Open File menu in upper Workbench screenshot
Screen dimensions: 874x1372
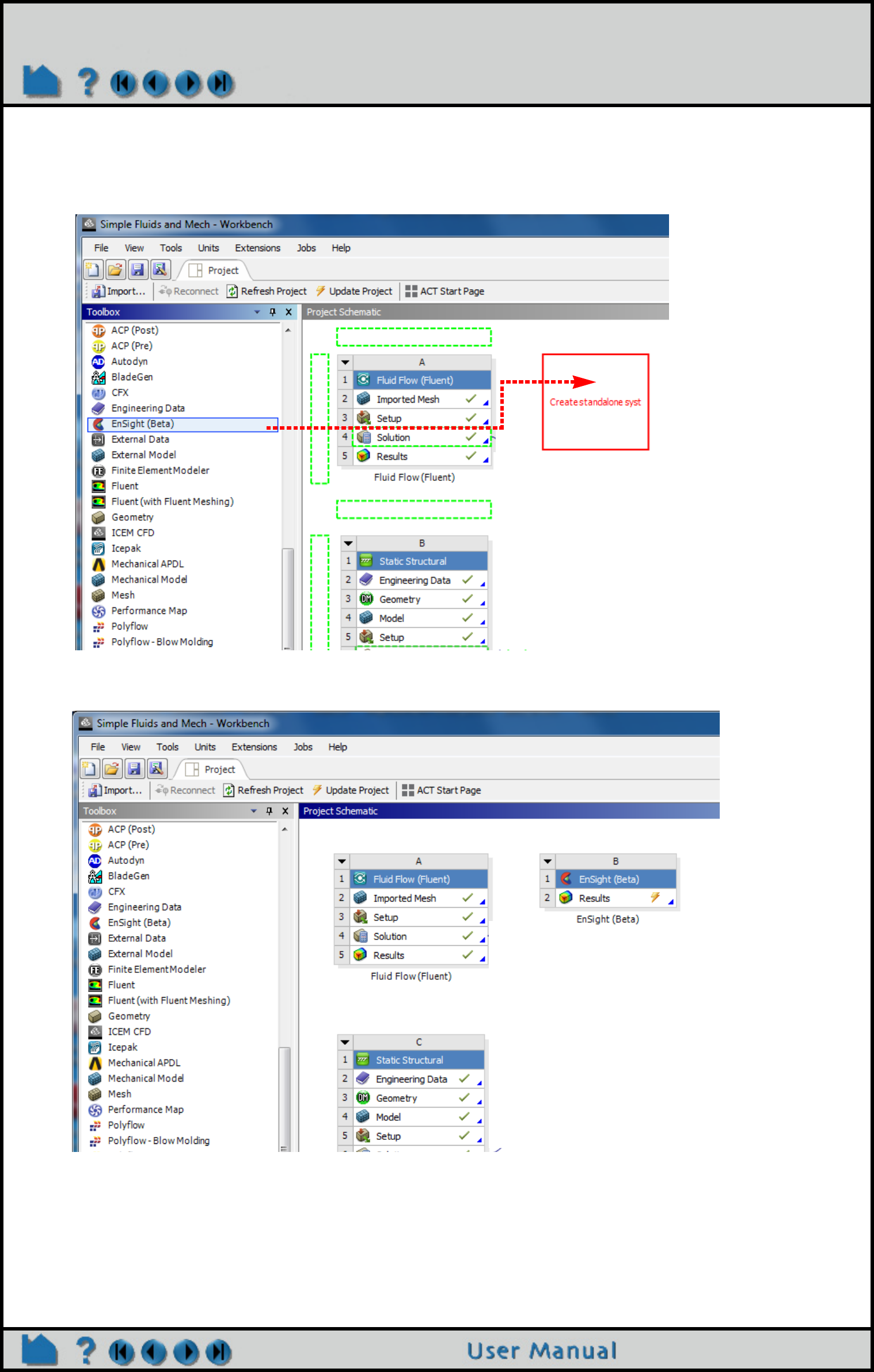101,248
